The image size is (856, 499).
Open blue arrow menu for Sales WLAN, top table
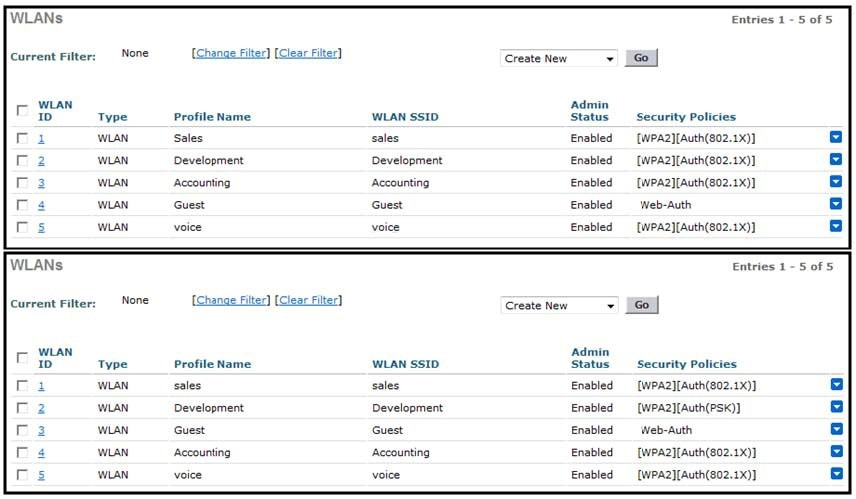(x=836, y=138)
